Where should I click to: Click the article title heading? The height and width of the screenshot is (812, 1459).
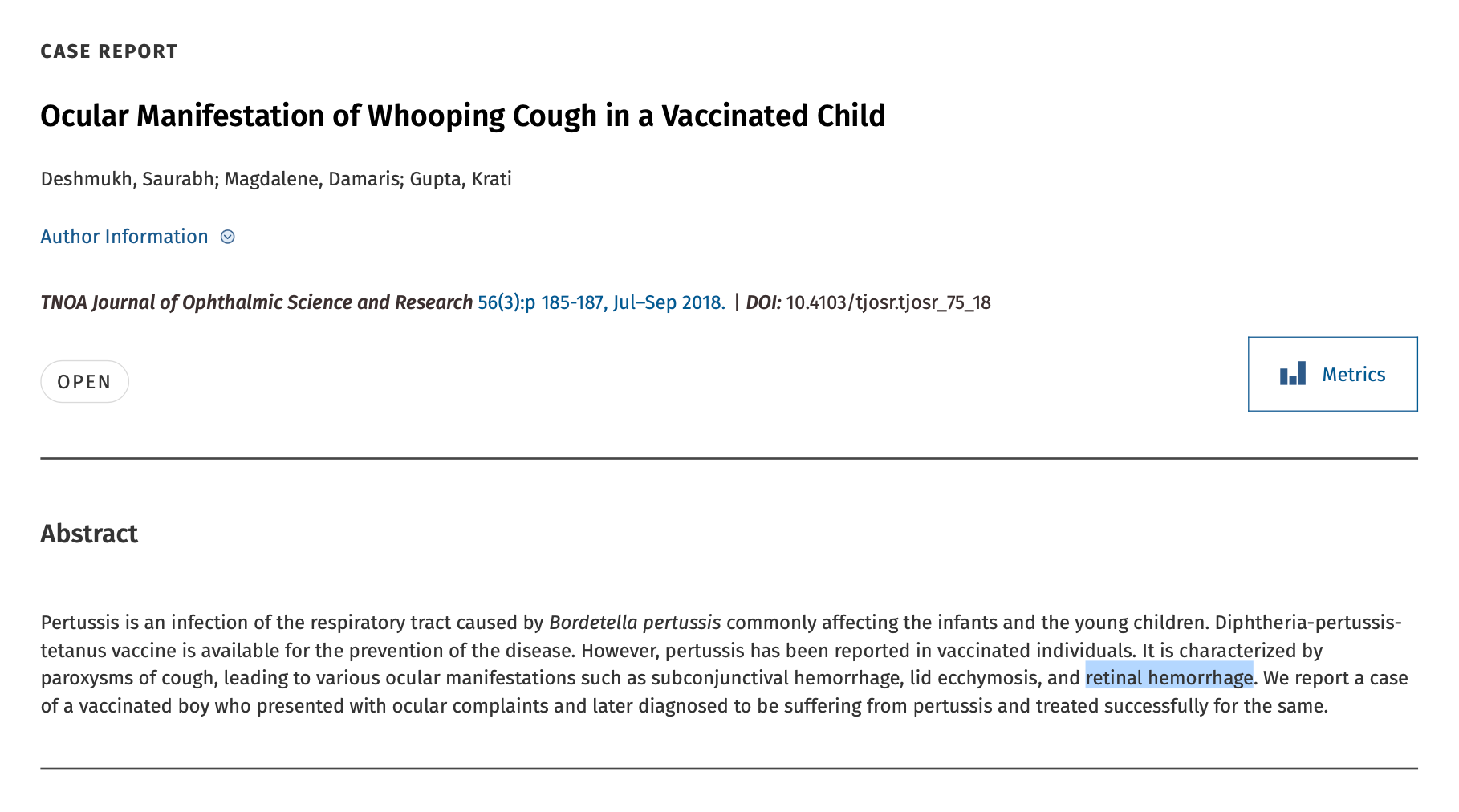tap(463, 116)
